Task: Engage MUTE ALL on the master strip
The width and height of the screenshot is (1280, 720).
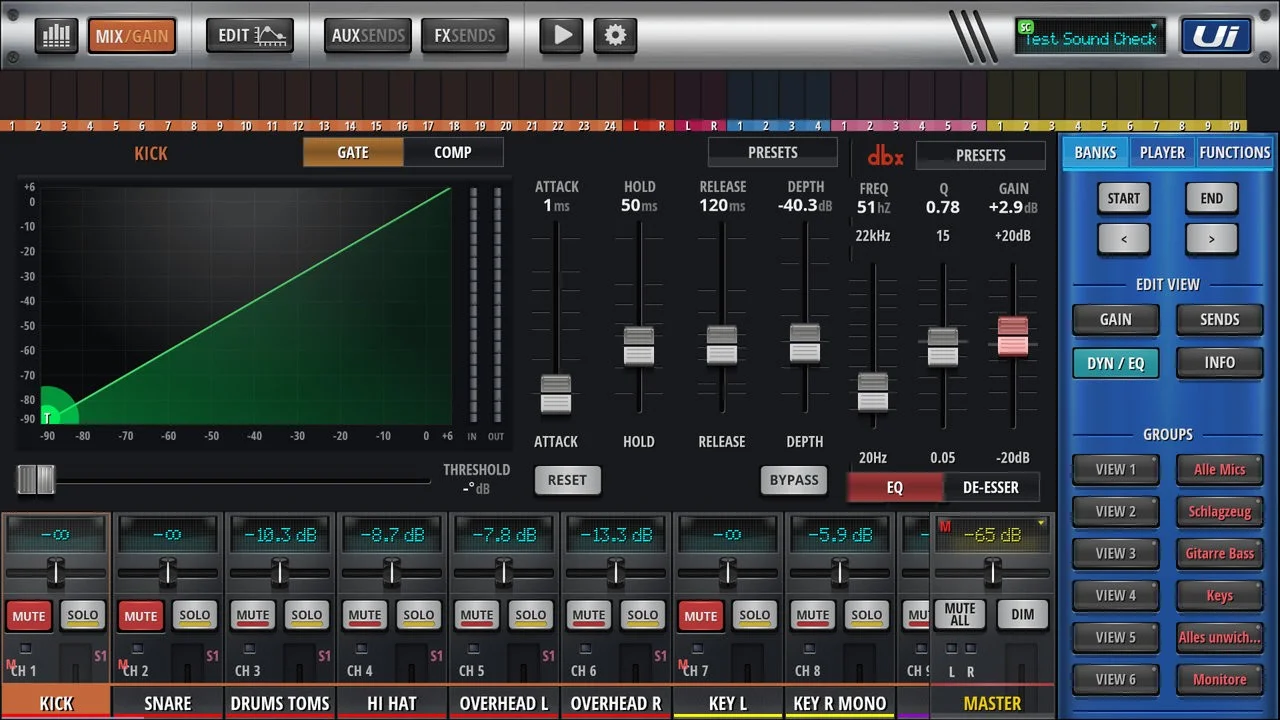Action: coord(958,614)
